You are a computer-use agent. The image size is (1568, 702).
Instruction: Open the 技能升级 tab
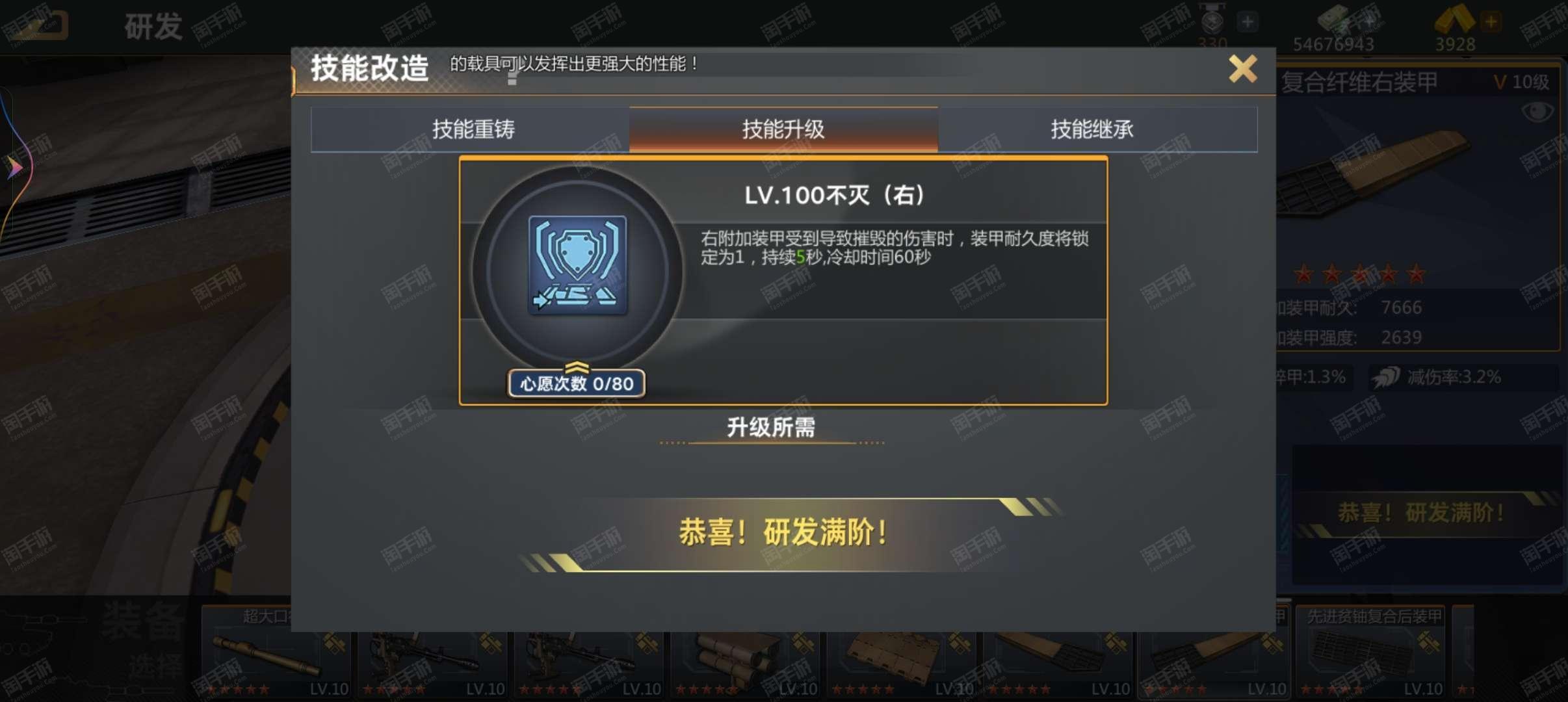(783, 129)
